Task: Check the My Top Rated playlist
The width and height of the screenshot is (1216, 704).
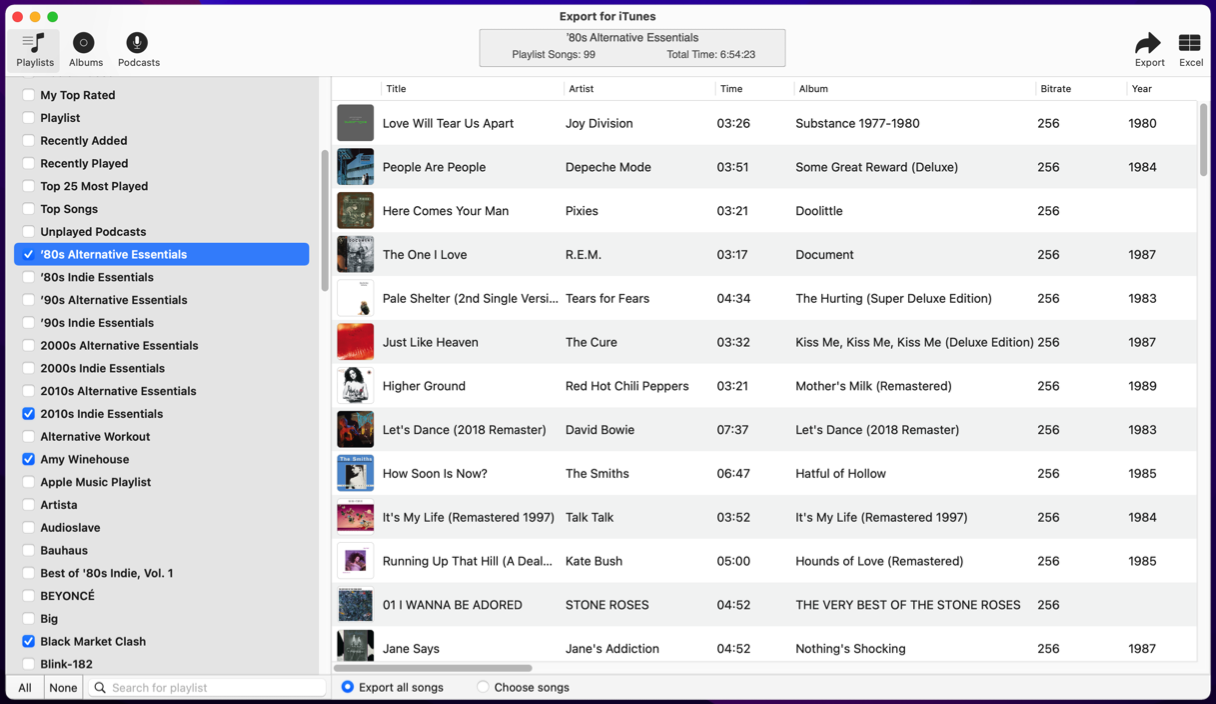Action: point(28,95)
